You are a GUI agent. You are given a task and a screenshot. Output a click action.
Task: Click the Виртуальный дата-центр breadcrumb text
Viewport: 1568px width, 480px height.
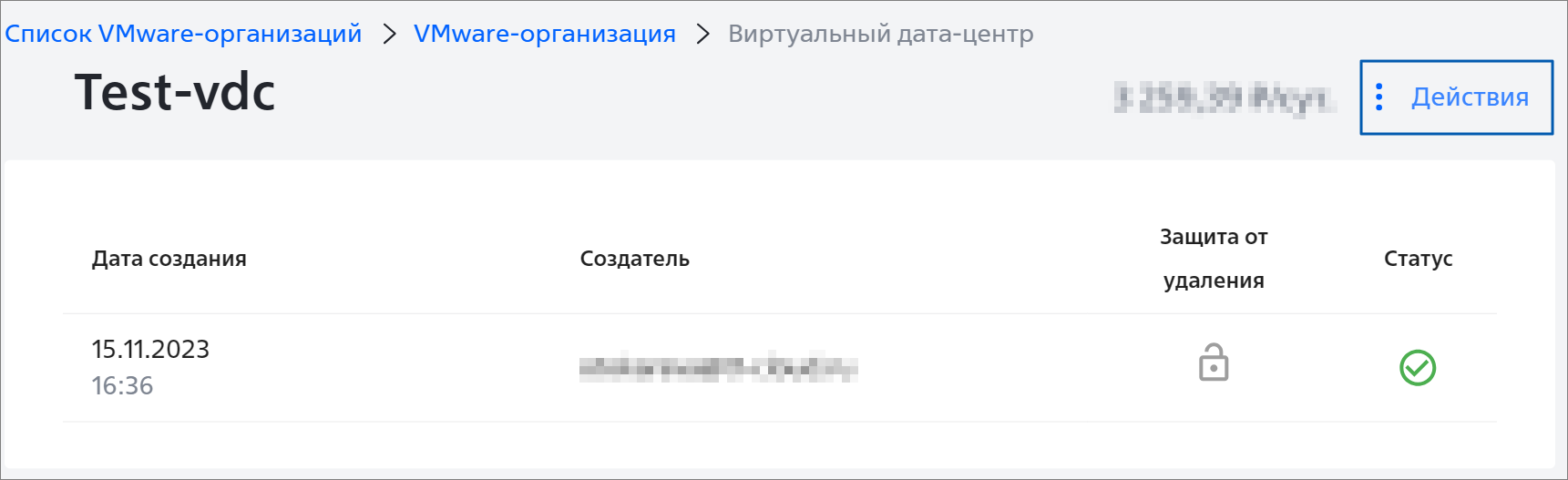(x=880, y=34)
